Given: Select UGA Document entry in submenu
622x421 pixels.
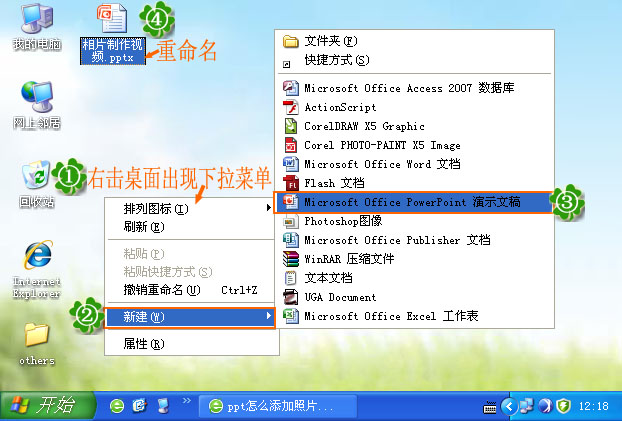Looking at the screenshot, I should point(414,297).
